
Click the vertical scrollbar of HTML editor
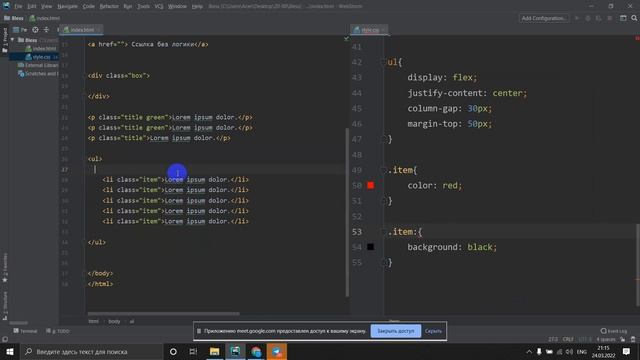point(347,212)
